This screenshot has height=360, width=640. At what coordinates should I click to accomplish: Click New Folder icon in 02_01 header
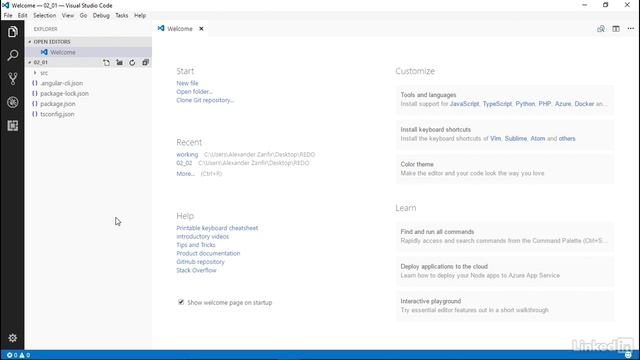tap(119, 62)
